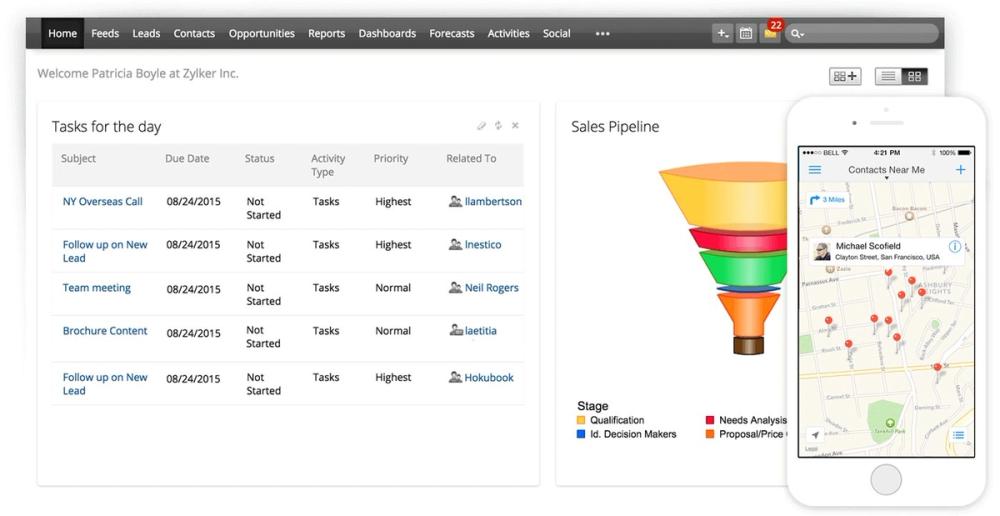
Task: Switch to the Contacts tab
Action: pos(194,33)
